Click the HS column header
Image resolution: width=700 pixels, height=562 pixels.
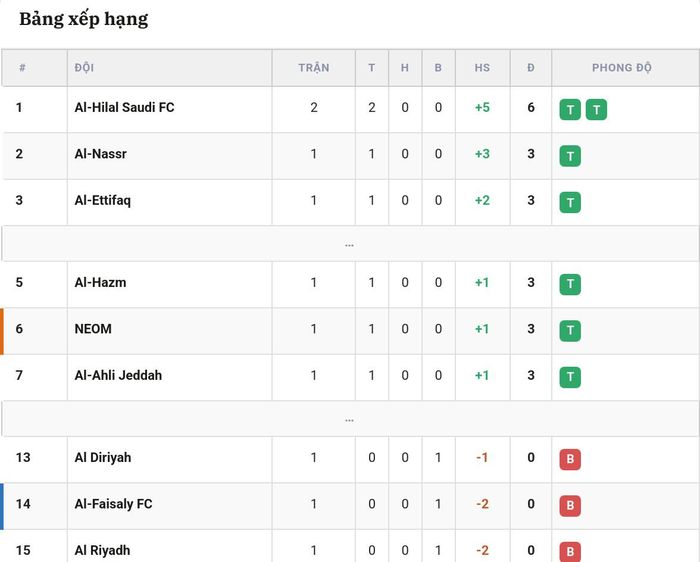pos(482,68)
